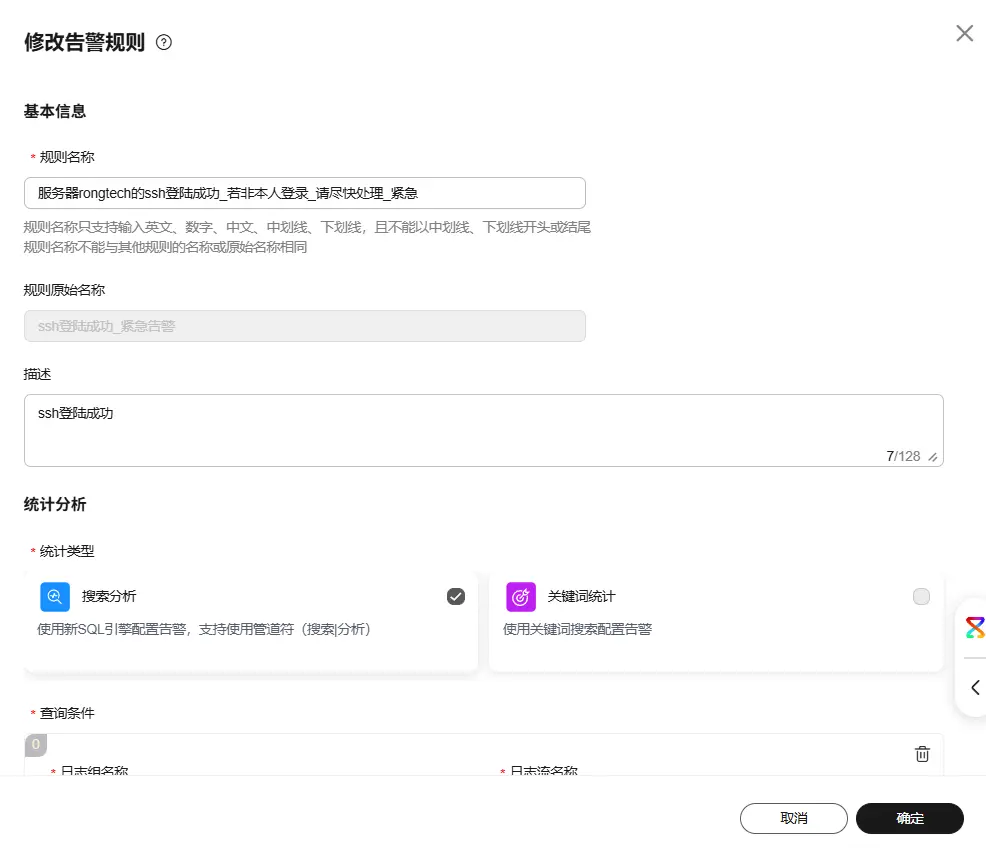The image size is (986, 849).
Task: Select the 关键词统计 checkbox
Action: pyautogui.click(x=921, y=597)
